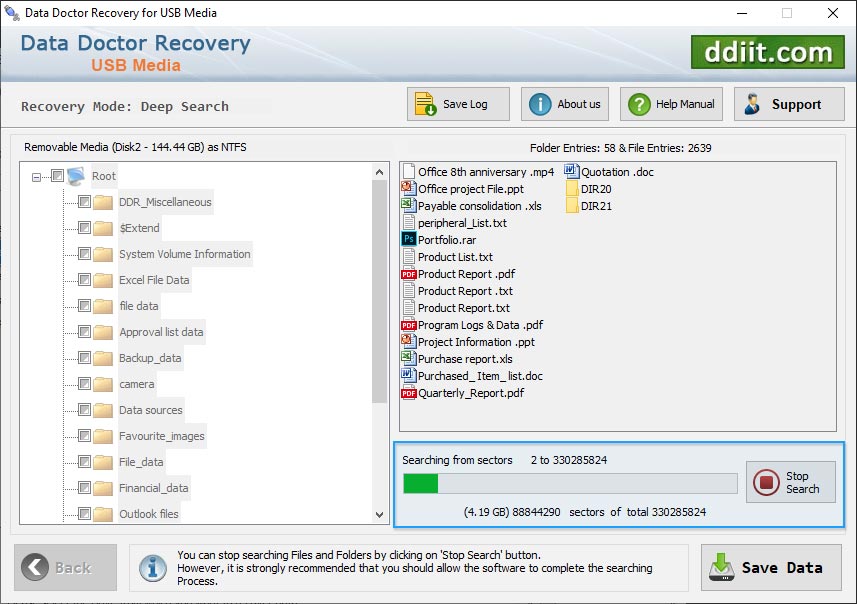Click the Stop Search button
This screenshot has height=604, width=857.
790,482
